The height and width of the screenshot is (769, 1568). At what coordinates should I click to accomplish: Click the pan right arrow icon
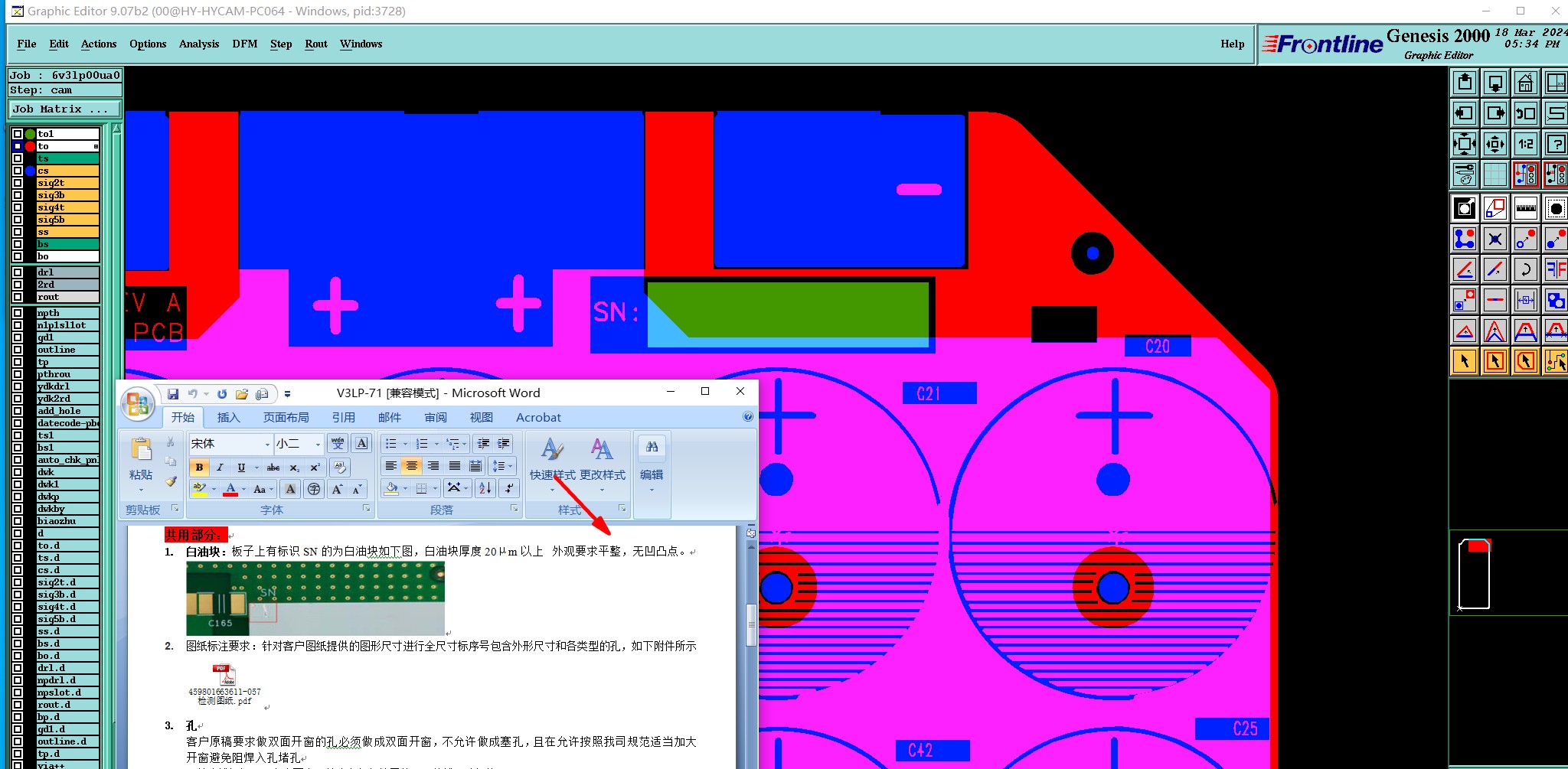[1494, 113]
